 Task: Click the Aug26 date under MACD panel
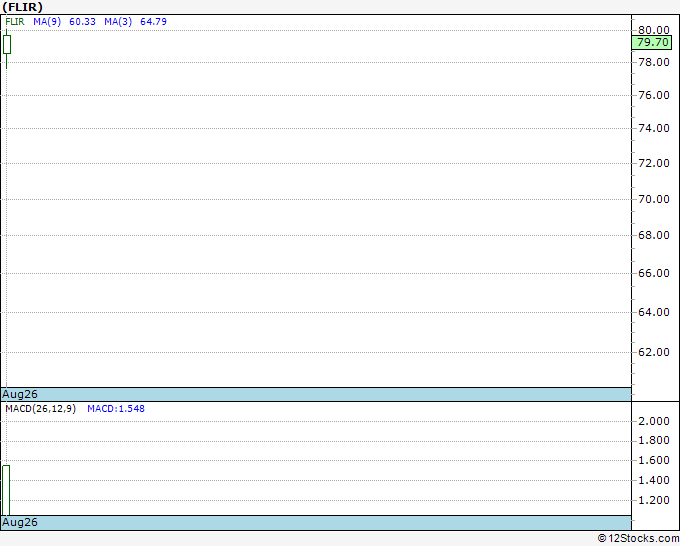coord(20,522)
